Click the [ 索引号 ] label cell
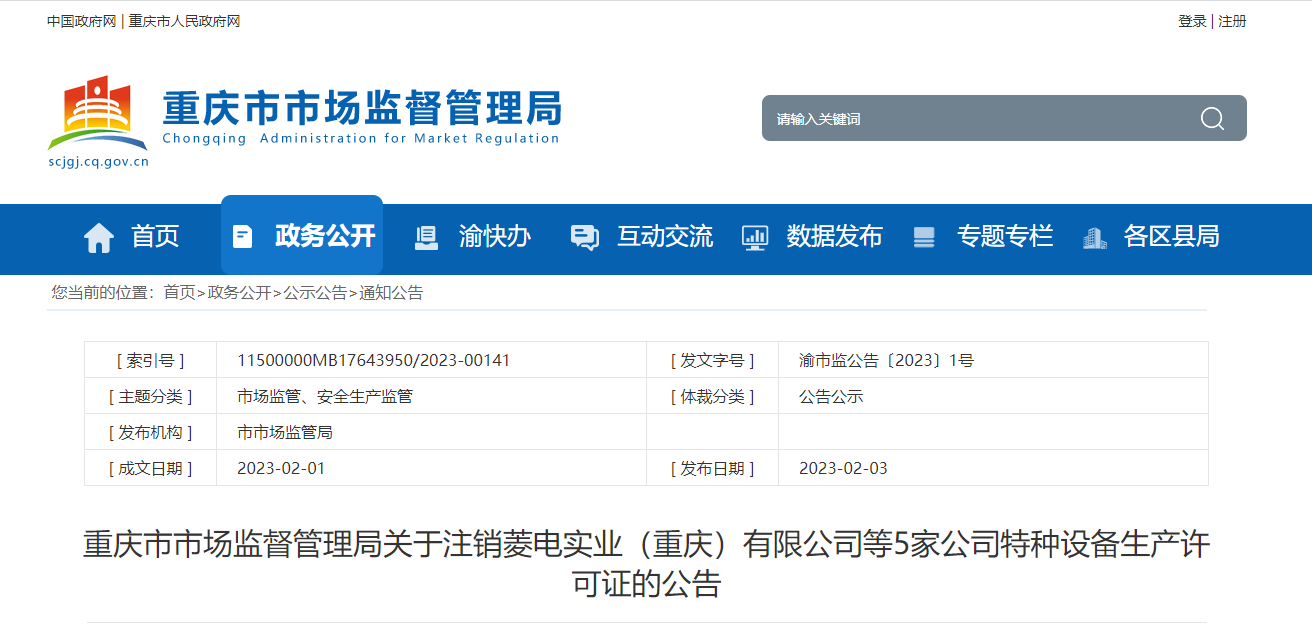 tap(151, 360)
